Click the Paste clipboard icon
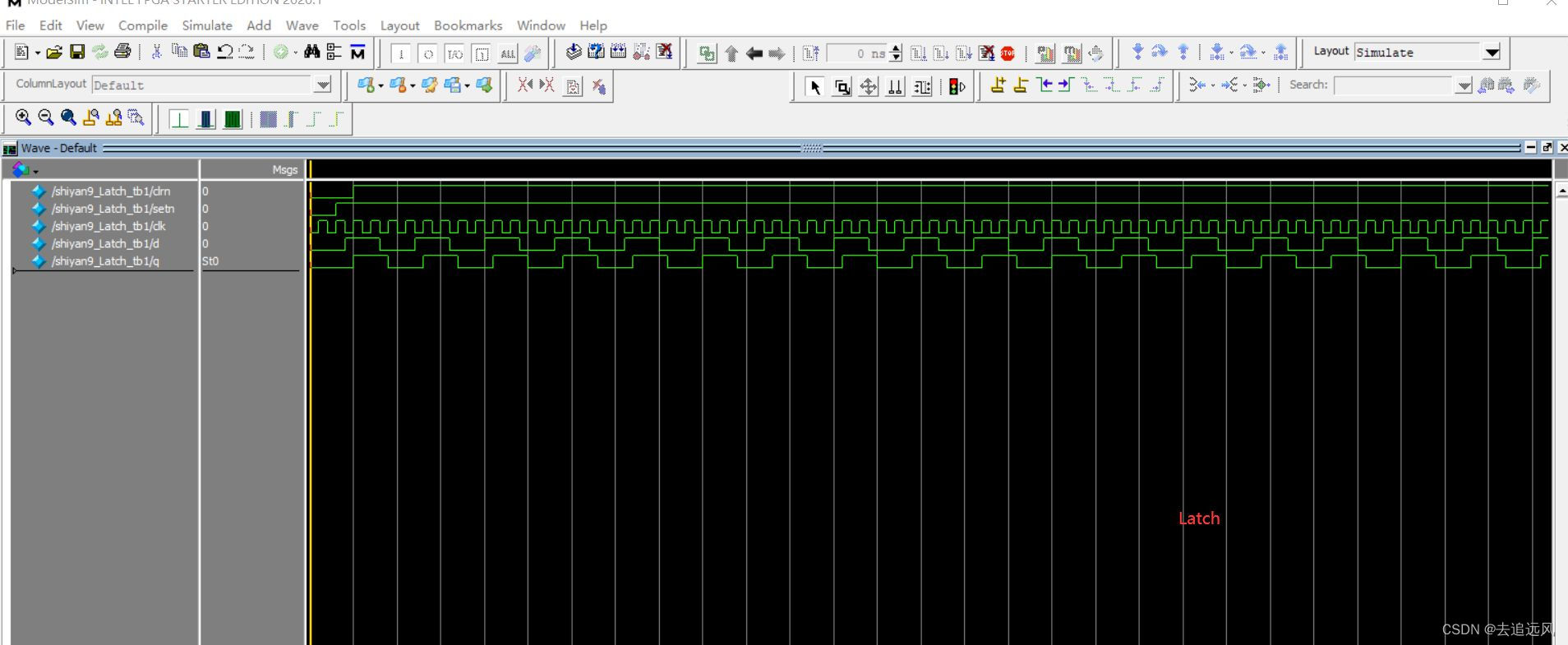This screenshot has height=645, width=1568. 201,52
